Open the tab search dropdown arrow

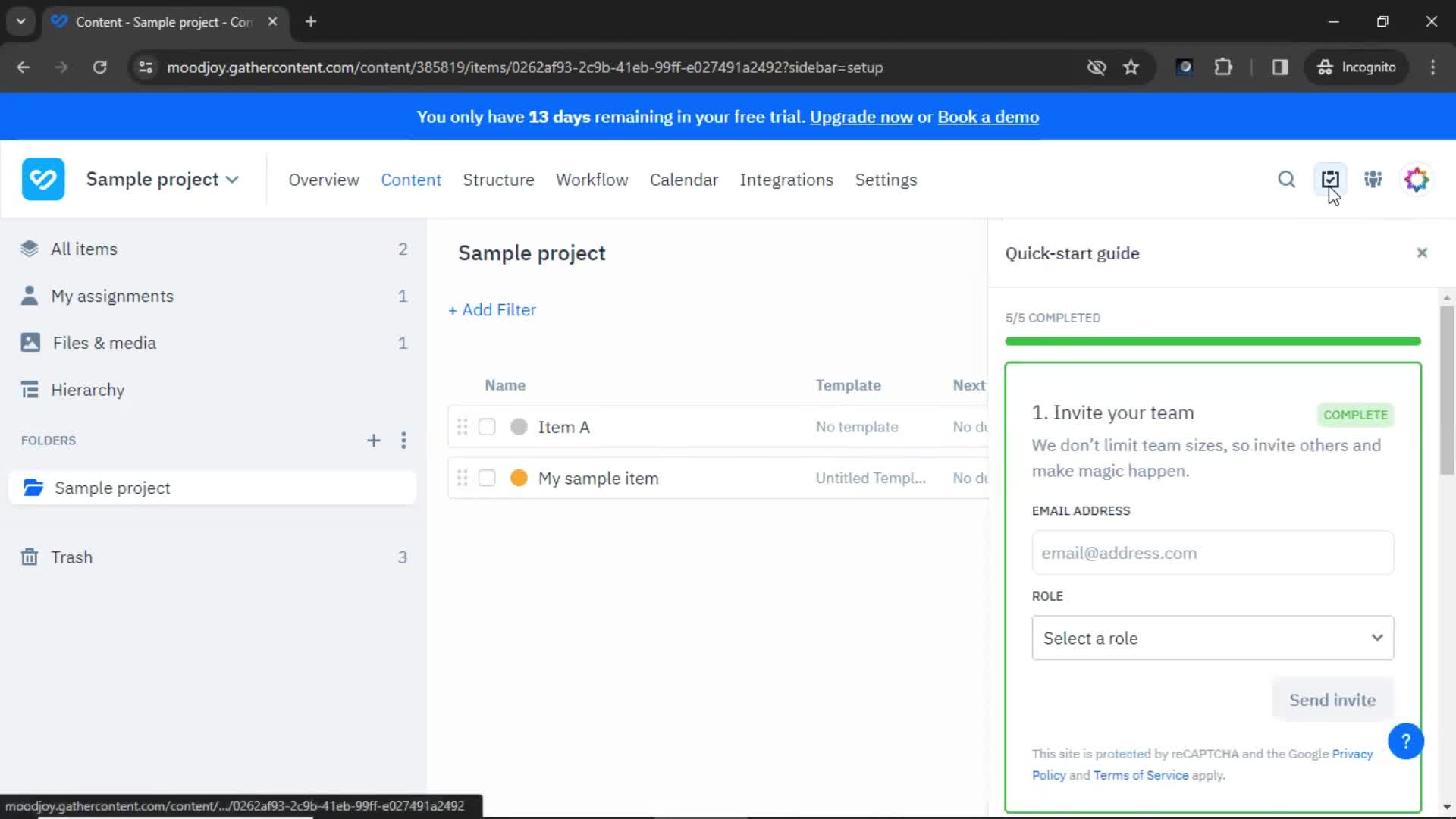(x=21, y=22)
